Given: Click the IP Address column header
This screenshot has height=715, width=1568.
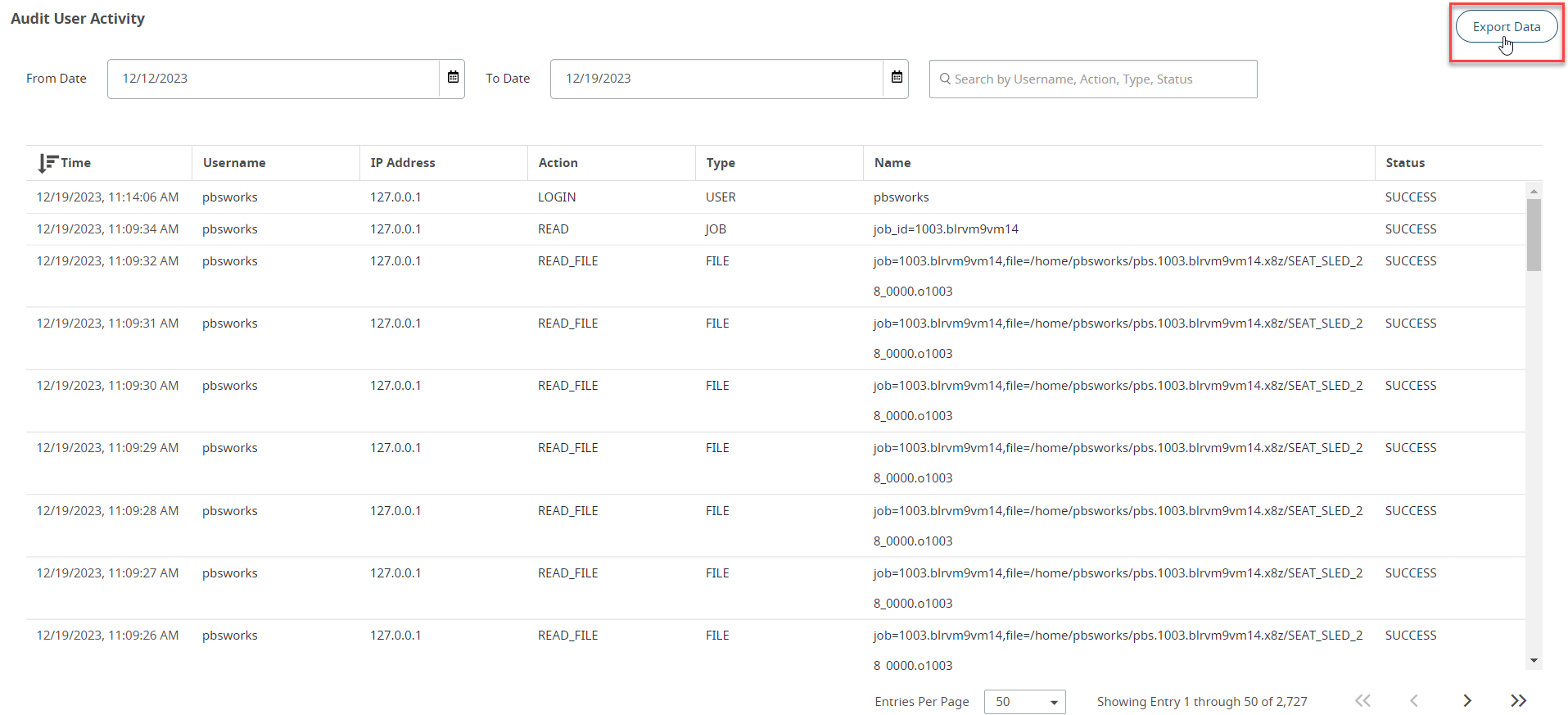Looking at the screenshot, I should (x=402, y=163).
